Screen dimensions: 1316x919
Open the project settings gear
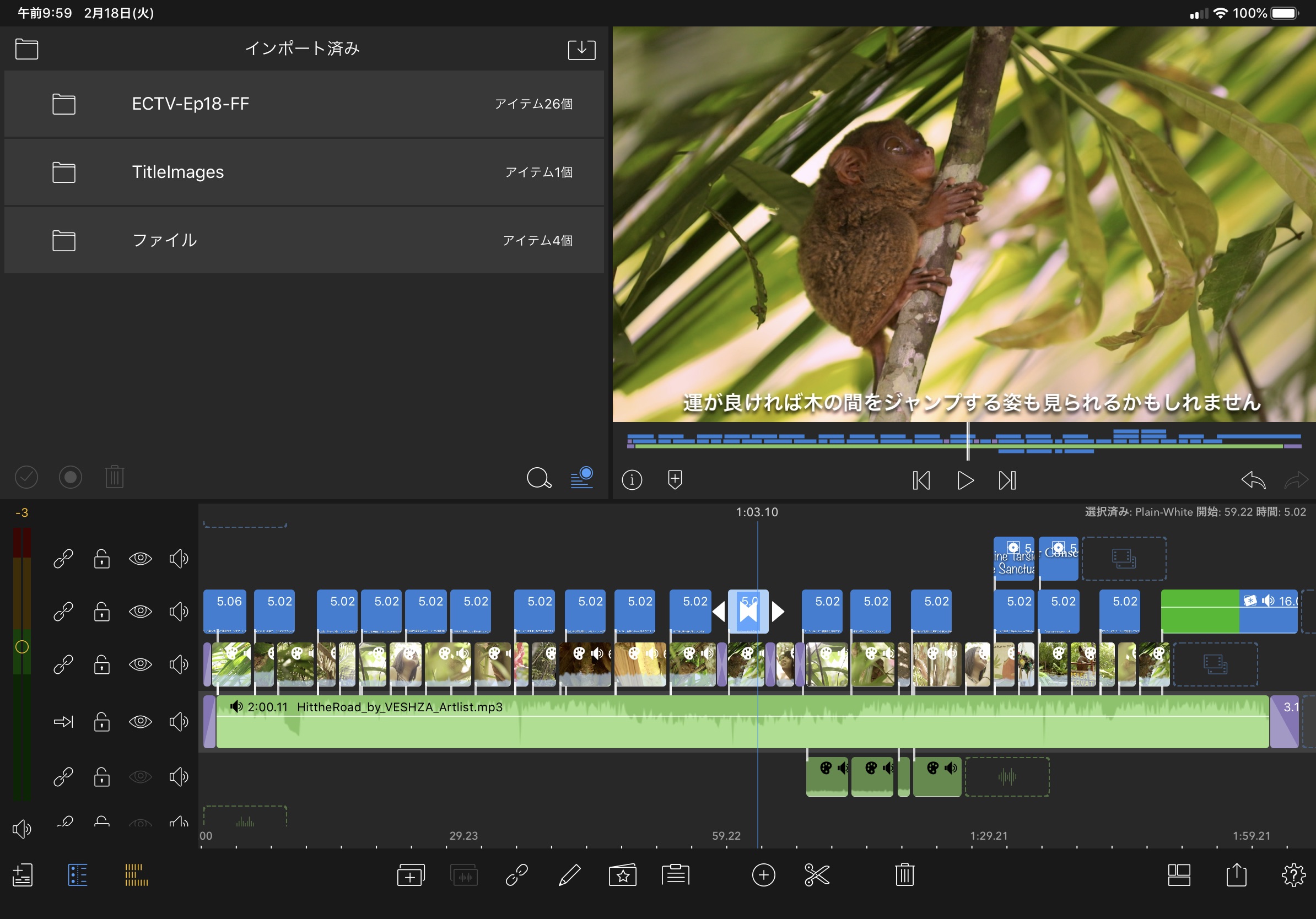[1293, 875]
